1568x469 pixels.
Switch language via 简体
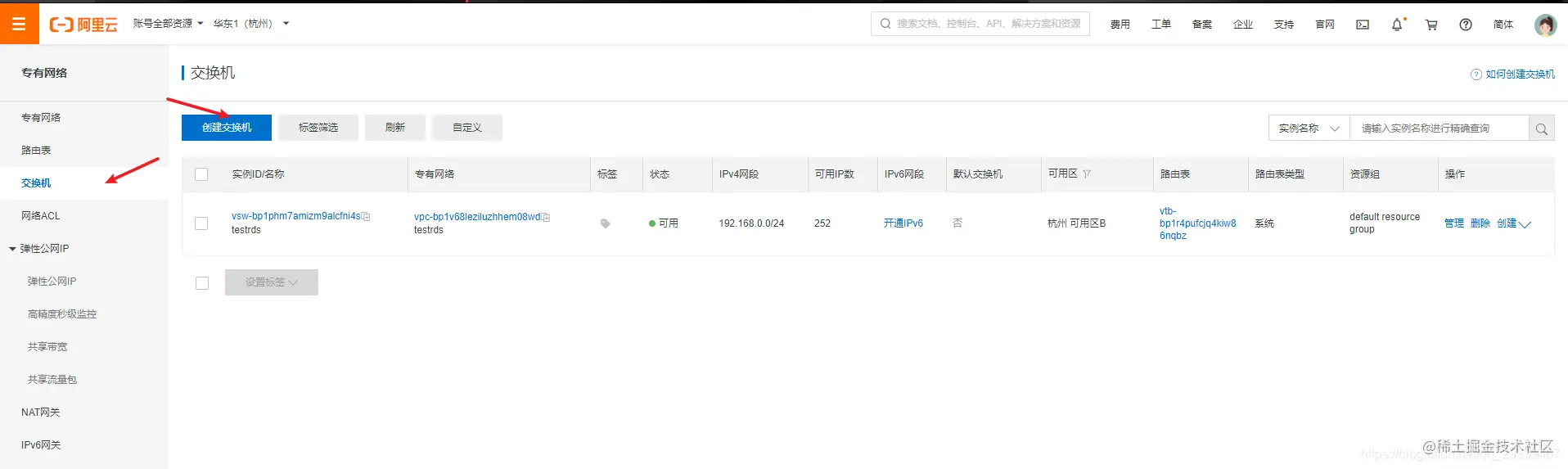[x=1503, y=25]
